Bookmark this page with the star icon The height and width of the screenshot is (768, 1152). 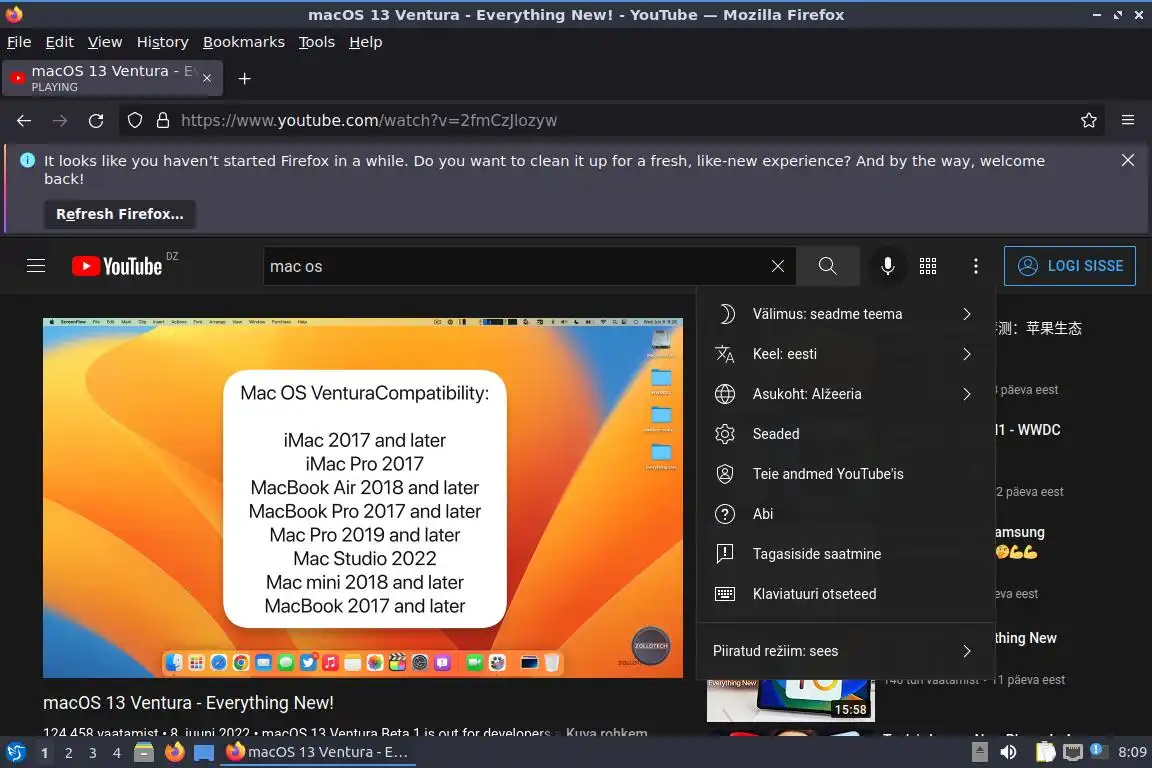tap(1089, 121)
